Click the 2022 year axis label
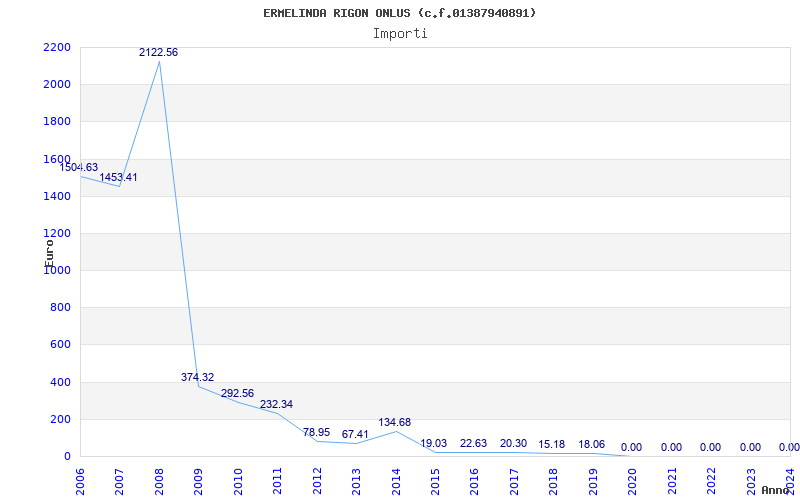Image resolution: width=800 pixels, height=500 pixels. [x=711, y=481]
